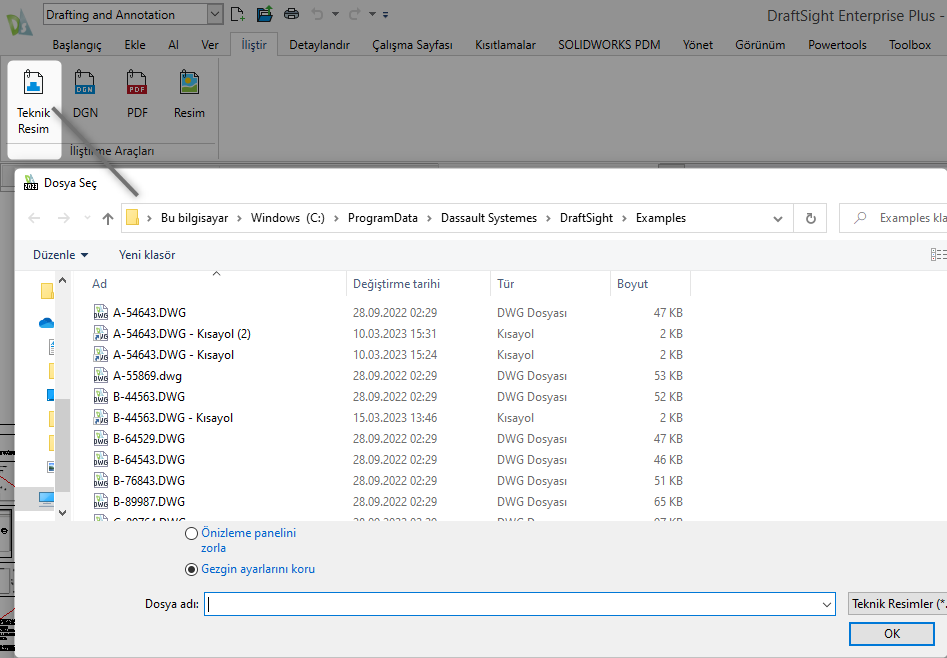
Task: Refresh the Examples folder listing
Action: click(x=811, y=218)
